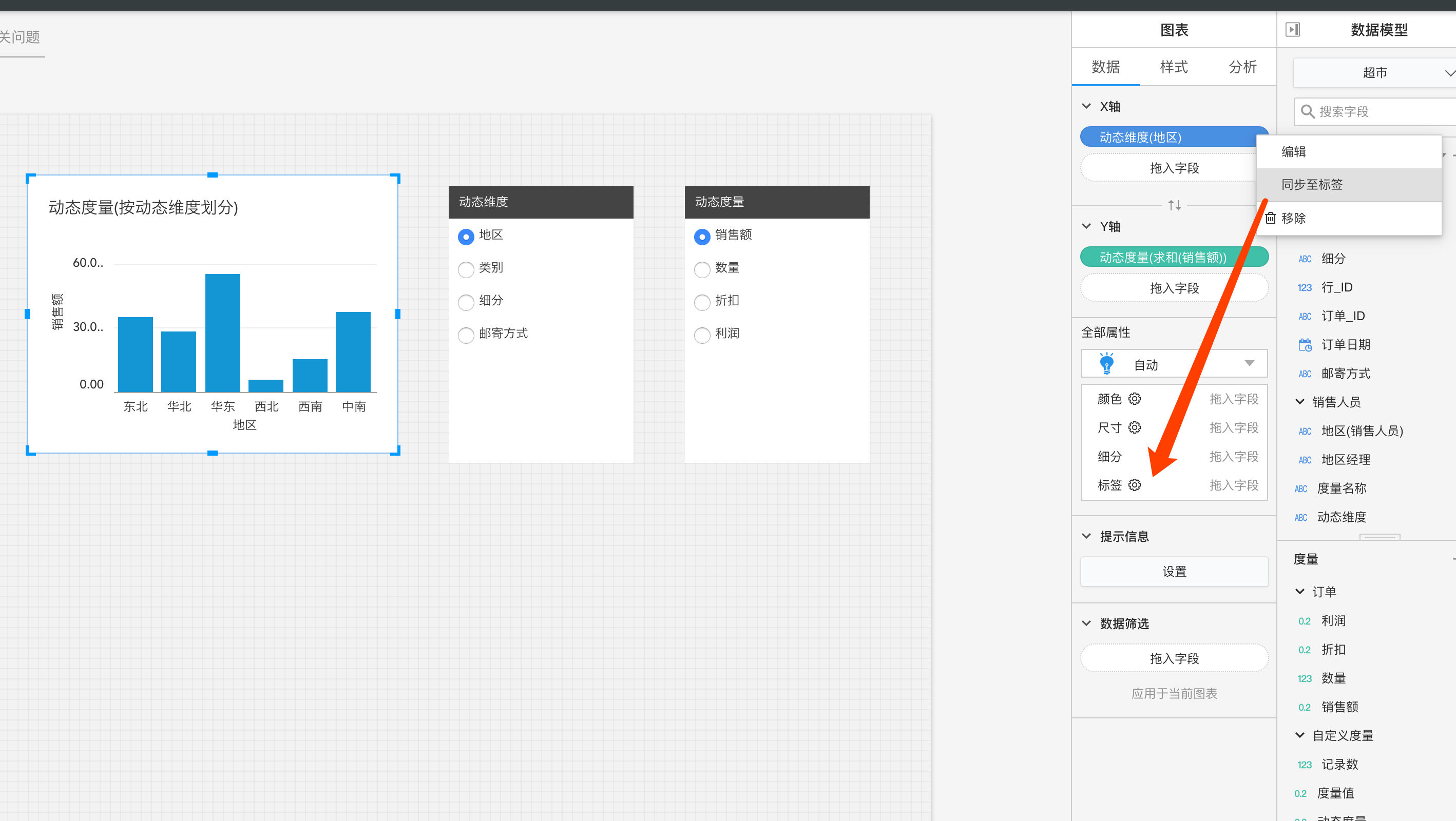This screenshot has height=821, width=1456.
Task: Click the 123 type icon for 行_ID
Action: coord(1305,287)
